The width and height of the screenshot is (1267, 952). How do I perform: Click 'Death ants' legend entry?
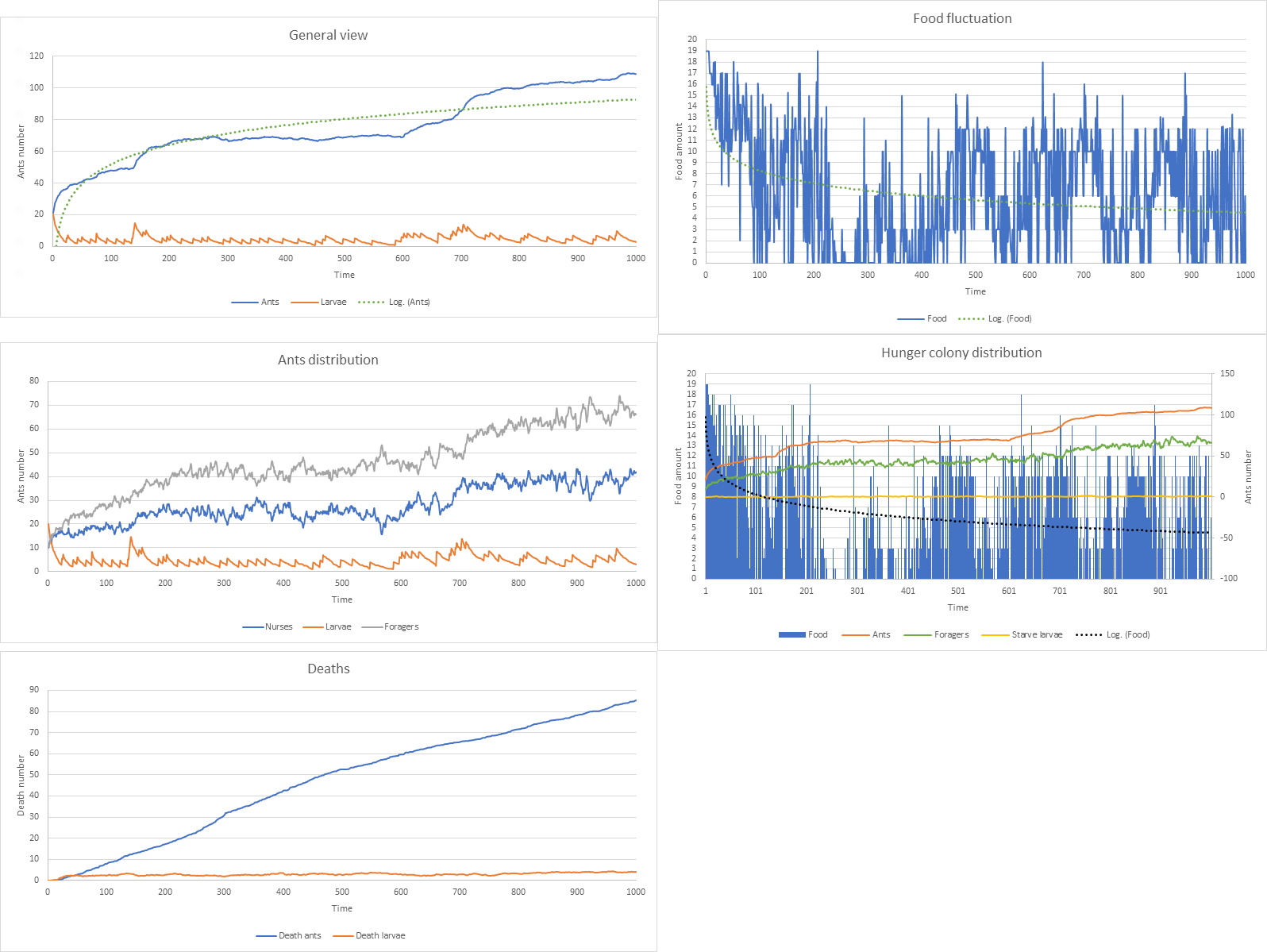[x=288, y=935]
